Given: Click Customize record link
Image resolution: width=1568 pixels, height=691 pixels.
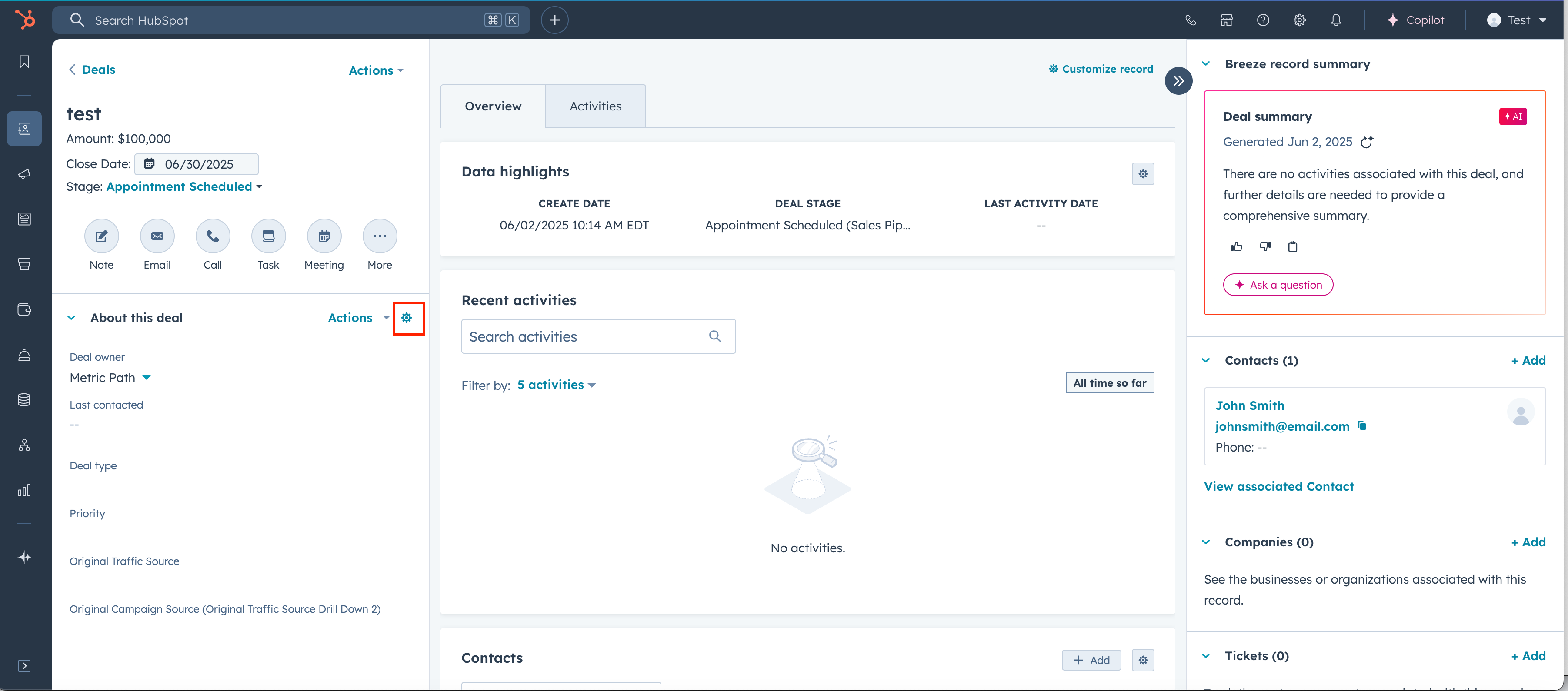Looking at the screenshot, I should coord(1101,69).
